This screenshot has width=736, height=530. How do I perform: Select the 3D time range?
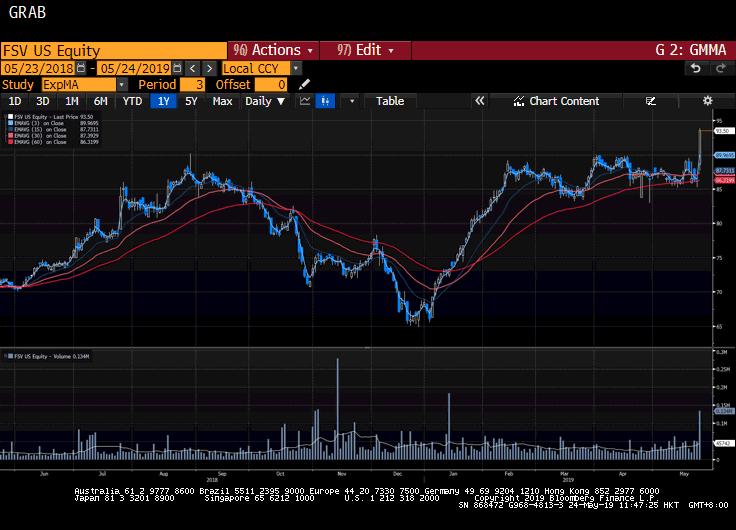coord(43,101)
